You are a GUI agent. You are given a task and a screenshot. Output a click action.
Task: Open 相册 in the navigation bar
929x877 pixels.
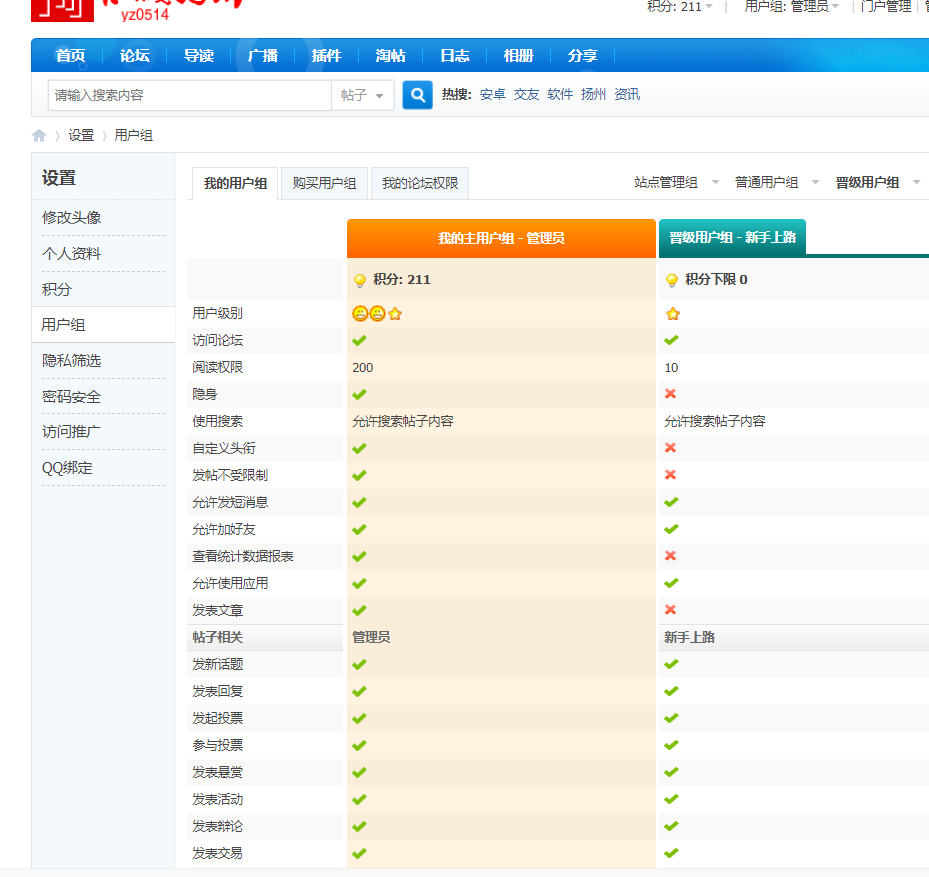[x=518, y=56]
